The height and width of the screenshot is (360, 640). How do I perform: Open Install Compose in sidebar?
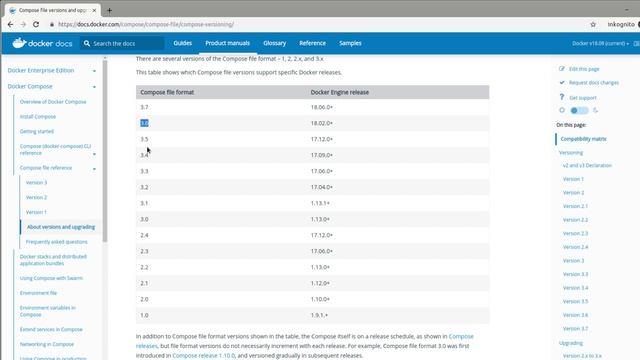coord(38,116)
